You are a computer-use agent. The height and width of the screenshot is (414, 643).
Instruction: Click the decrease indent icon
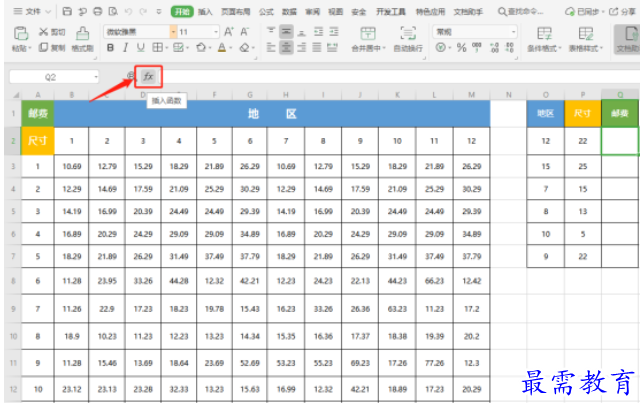pos(319,32)
